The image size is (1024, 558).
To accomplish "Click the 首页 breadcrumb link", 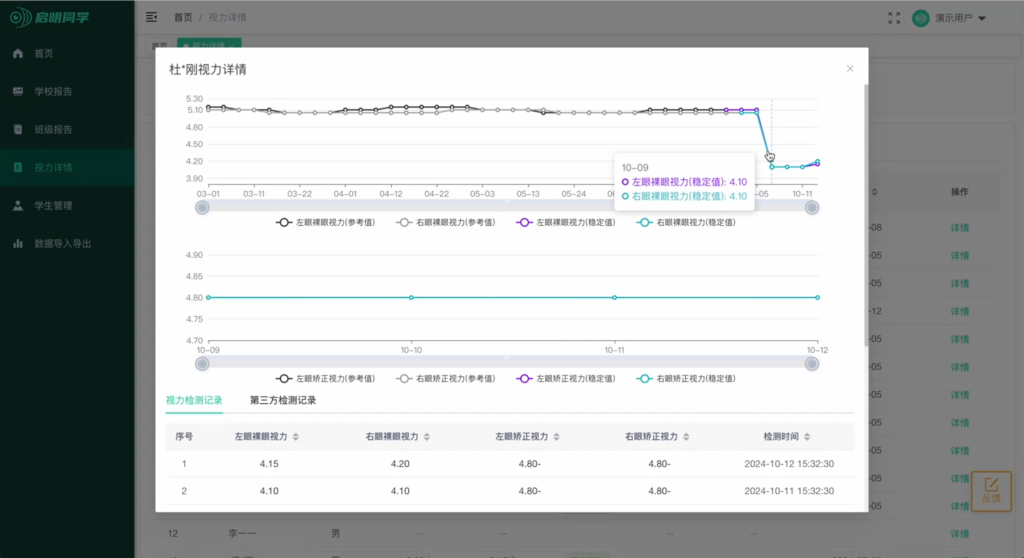I will tap(183, 17).
